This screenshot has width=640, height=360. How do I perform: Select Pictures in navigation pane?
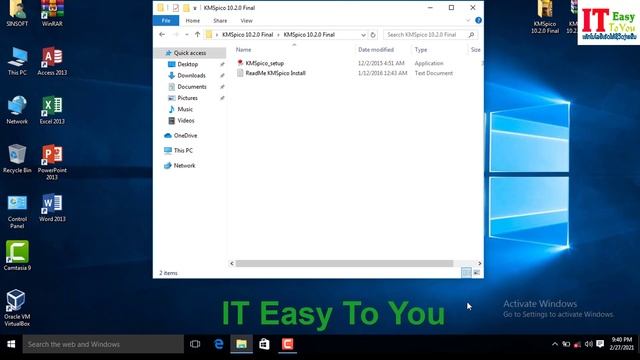[x=187, y=98]
